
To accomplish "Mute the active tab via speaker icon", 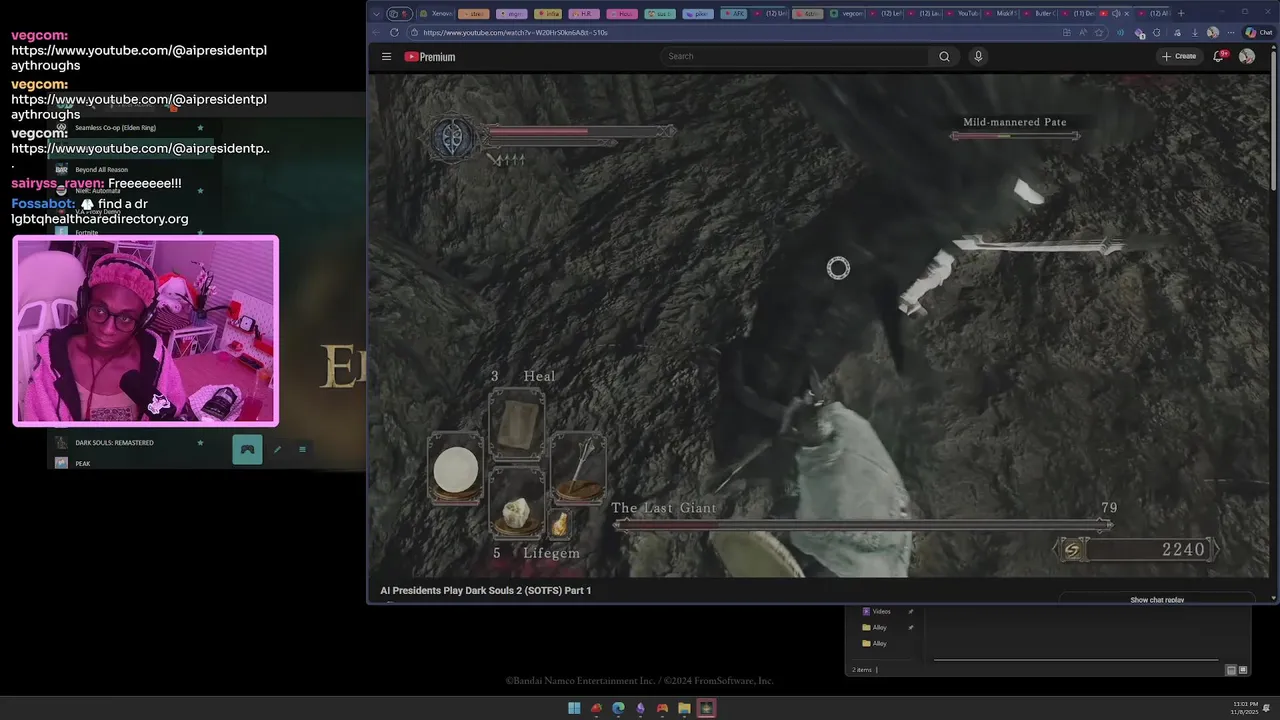I will 1115,13.
